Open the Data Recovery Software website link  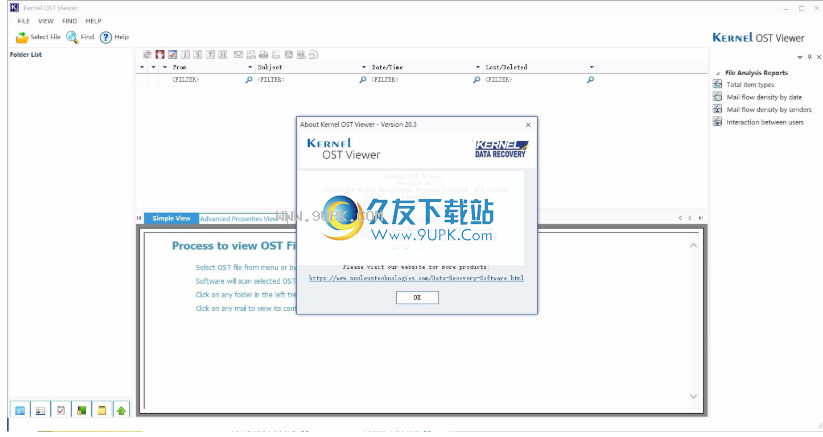416,278
